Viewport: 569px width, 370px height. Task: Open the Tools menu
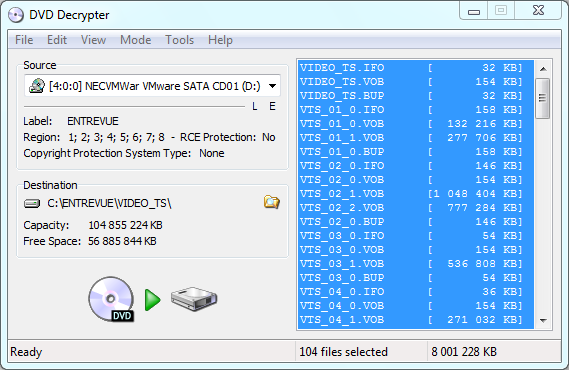[179, 40]
